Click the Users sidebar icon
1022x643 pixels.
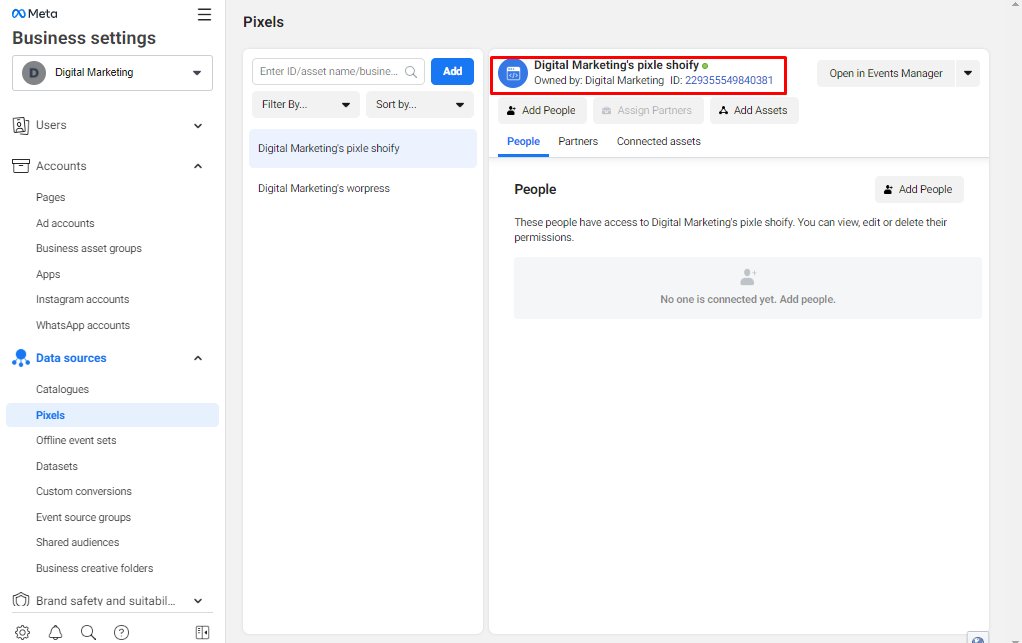click(x=21, y=126)
